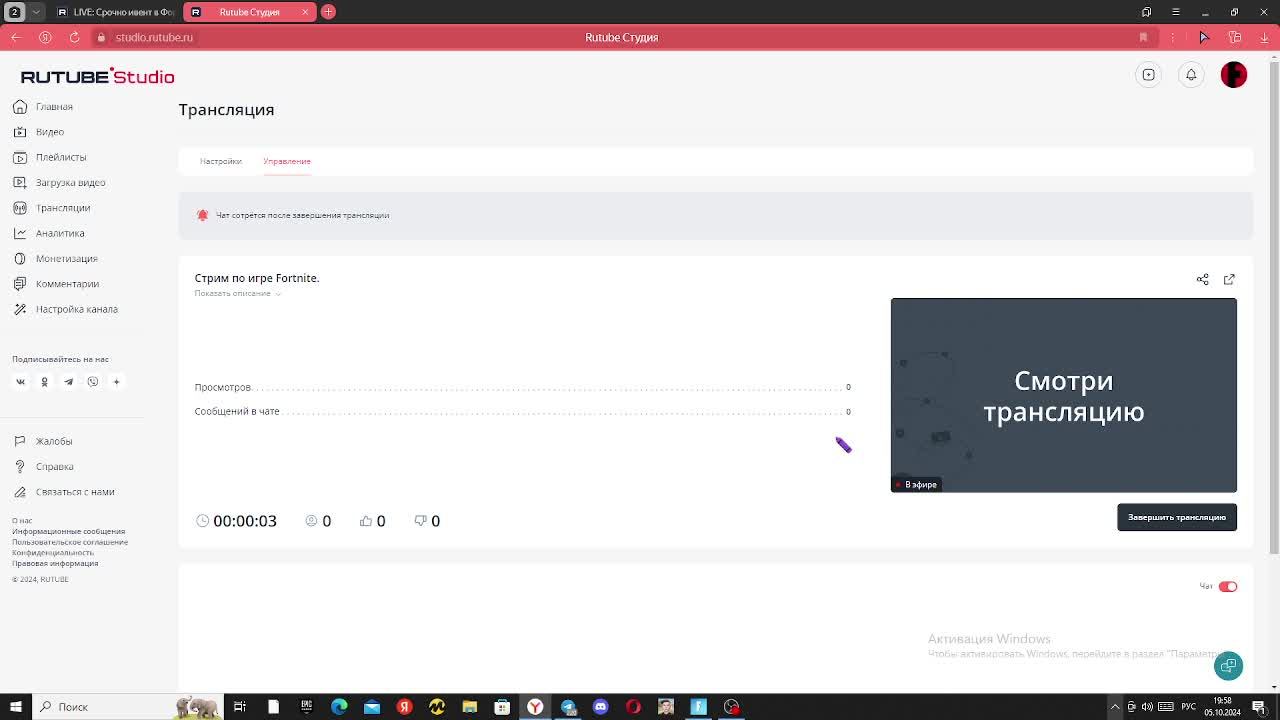Open Telegram from the taskbar
Viewport: 1280px width, 720px height.
coord(568,706)
